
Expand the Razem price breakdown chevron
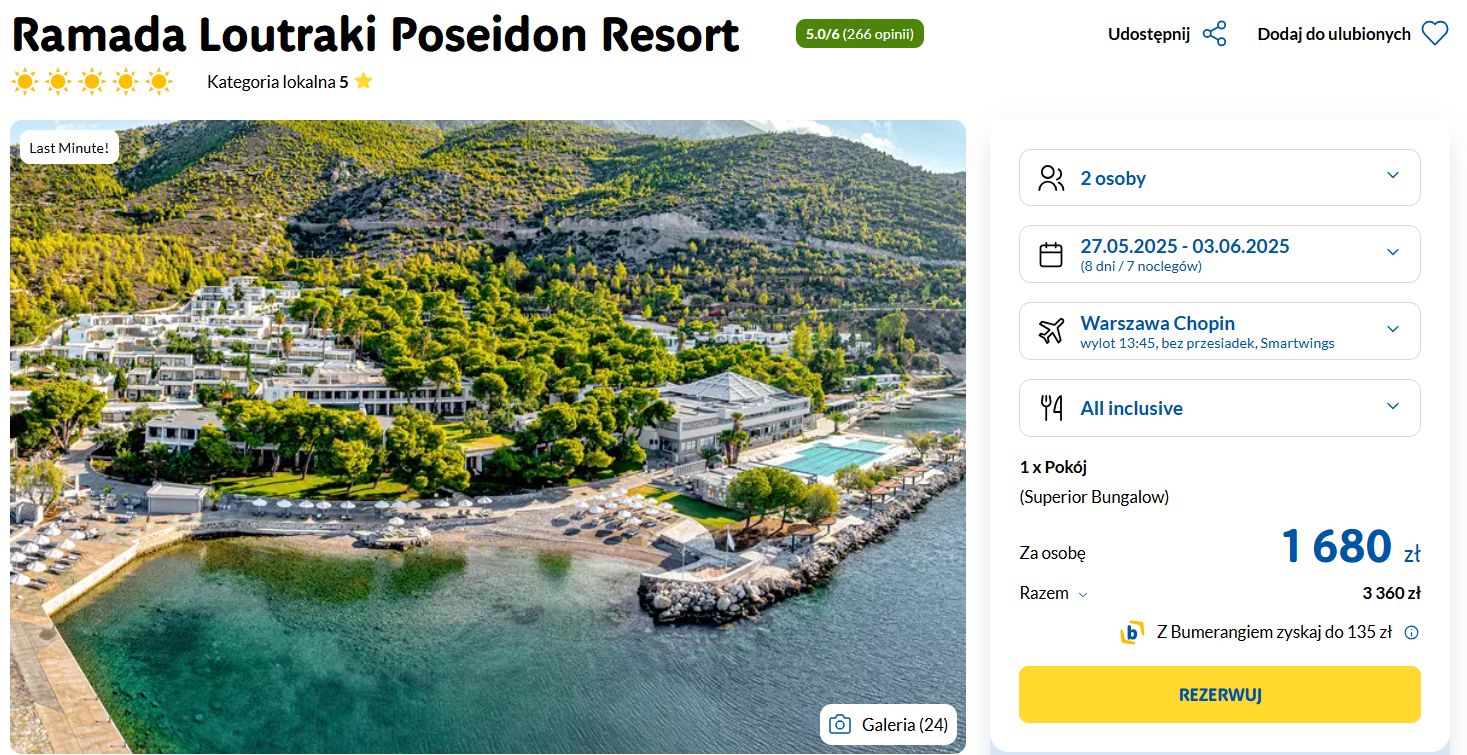tap(1082, 594)
